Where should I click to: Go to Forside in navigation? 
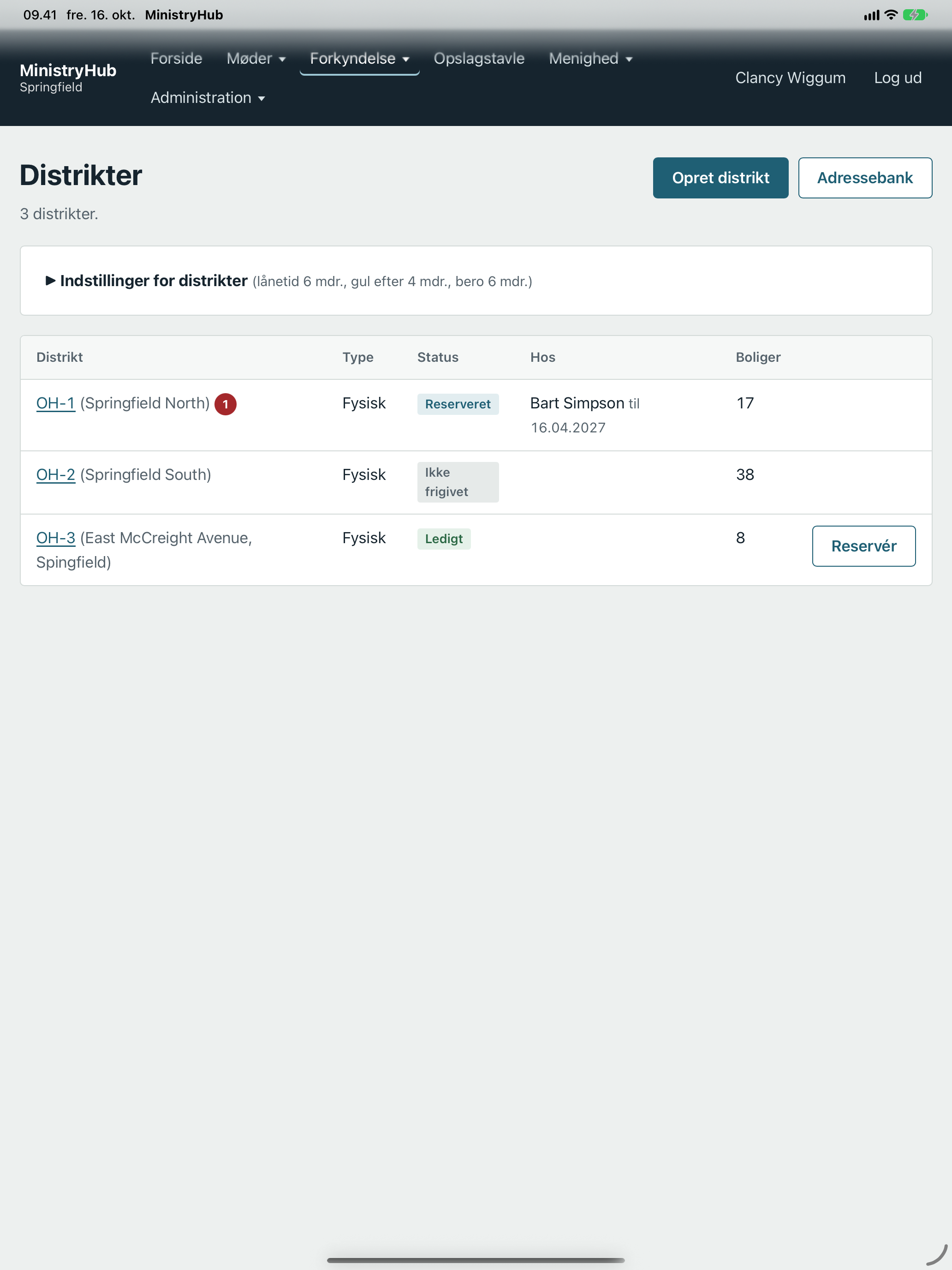coord(176,59)
